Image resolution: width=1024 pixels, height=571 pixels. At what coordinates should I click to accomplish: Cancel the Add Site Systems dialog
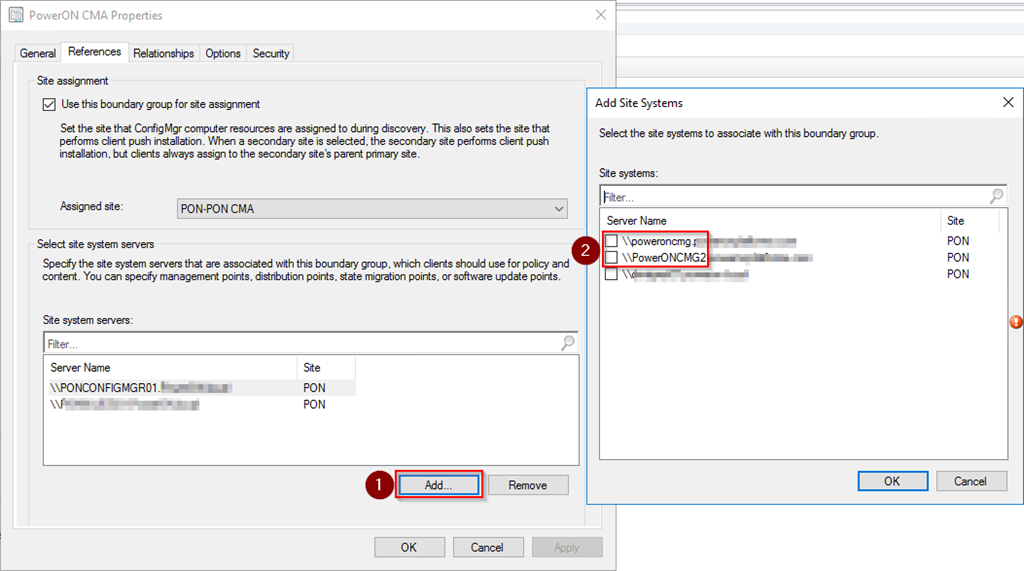970,481
